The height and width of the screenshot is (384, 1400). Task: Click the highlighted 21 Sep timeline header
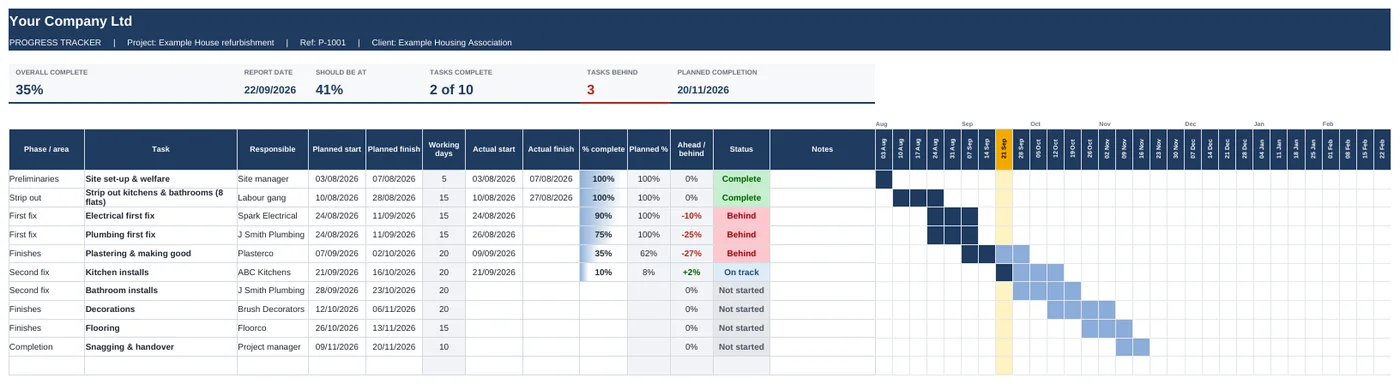click(x=1004, y=149)
